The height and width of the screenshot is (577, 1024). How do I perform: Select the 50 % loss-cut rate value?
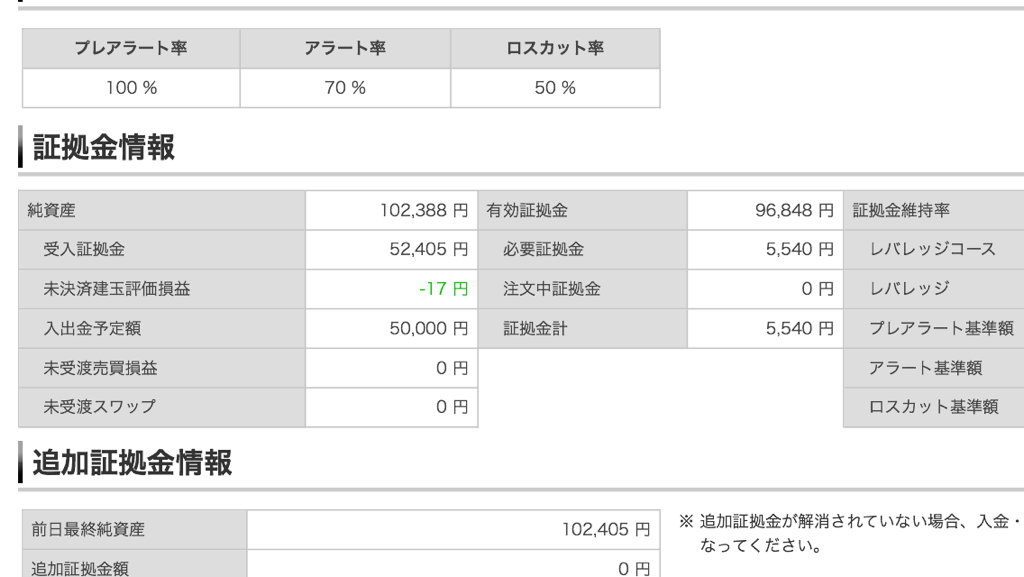(x=555, y=88)
